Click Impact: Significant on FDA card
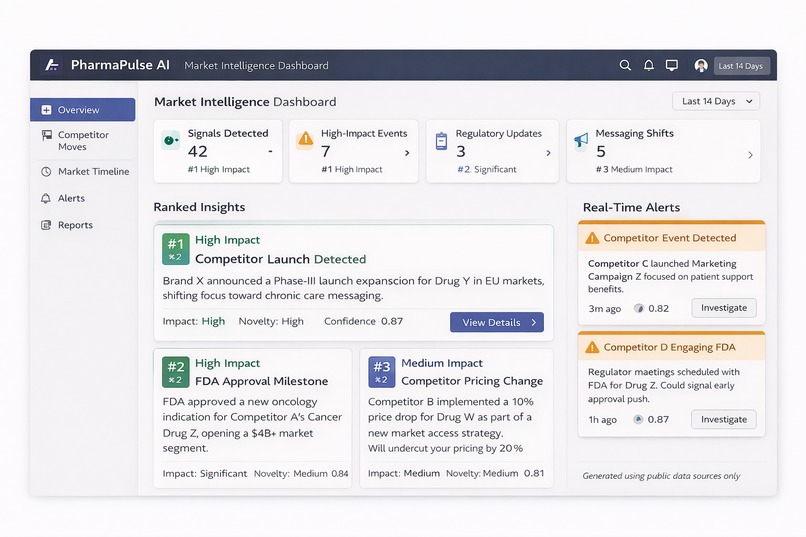The width and height of the screenshot is (806, 537). [205, 473]
